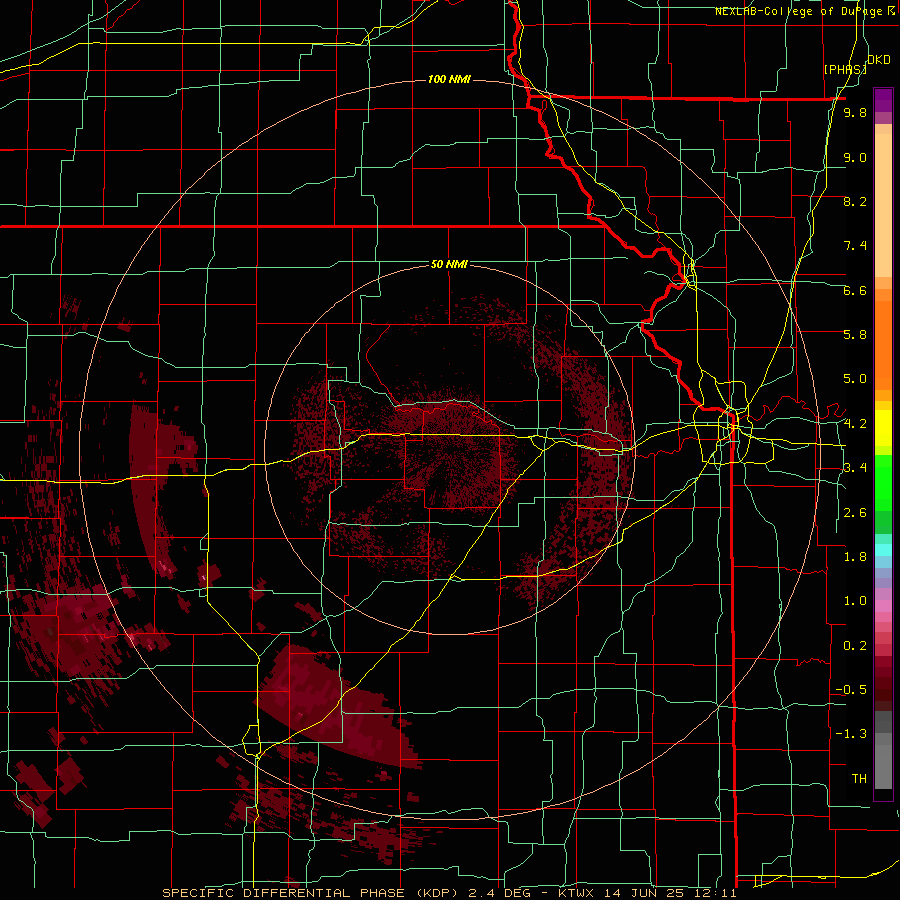The width and height of the screenshot is (900, 900).
Task: Click the 8.2 legend value
Action: (855, 201)
